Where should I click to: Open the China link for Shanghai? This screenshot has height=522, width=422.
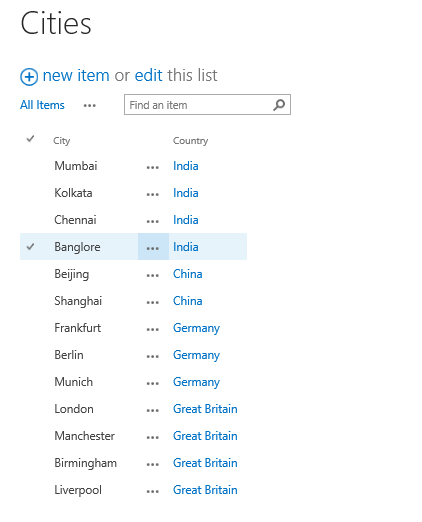[x=188, y=301]
